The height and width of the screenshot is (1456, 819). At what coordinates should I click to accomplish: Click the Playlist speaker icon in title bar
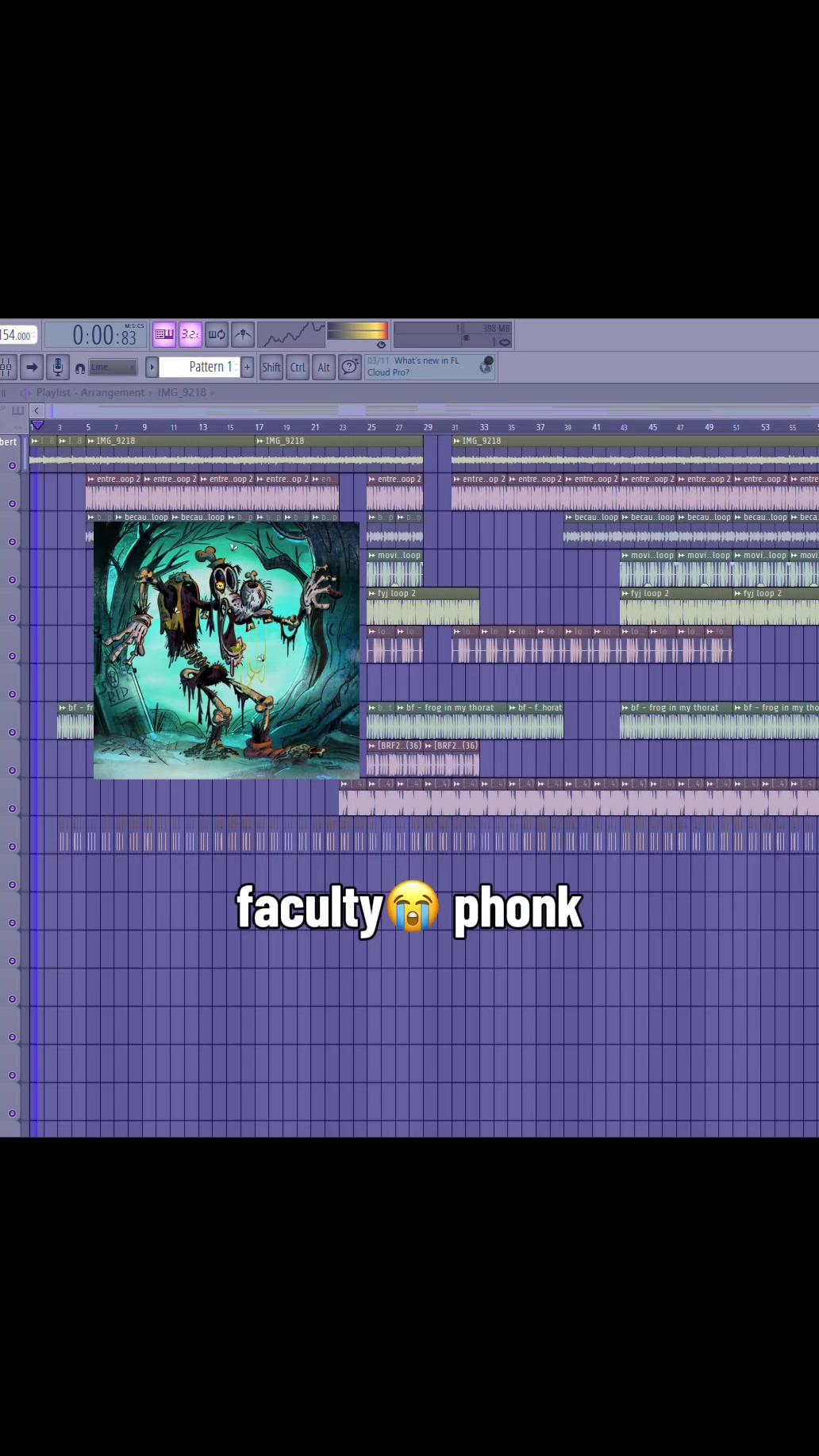click(x=25, y=392)
